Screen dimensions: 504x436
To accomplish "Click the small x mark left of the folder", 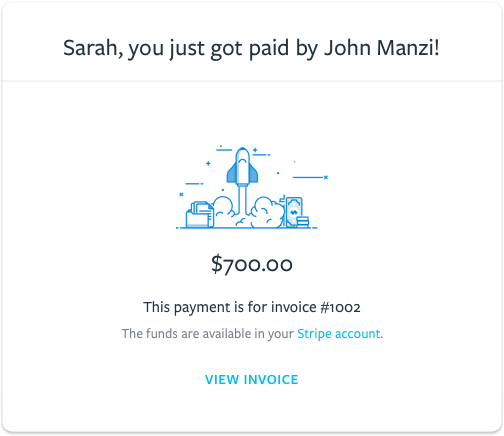I will [x=181, y=194].
